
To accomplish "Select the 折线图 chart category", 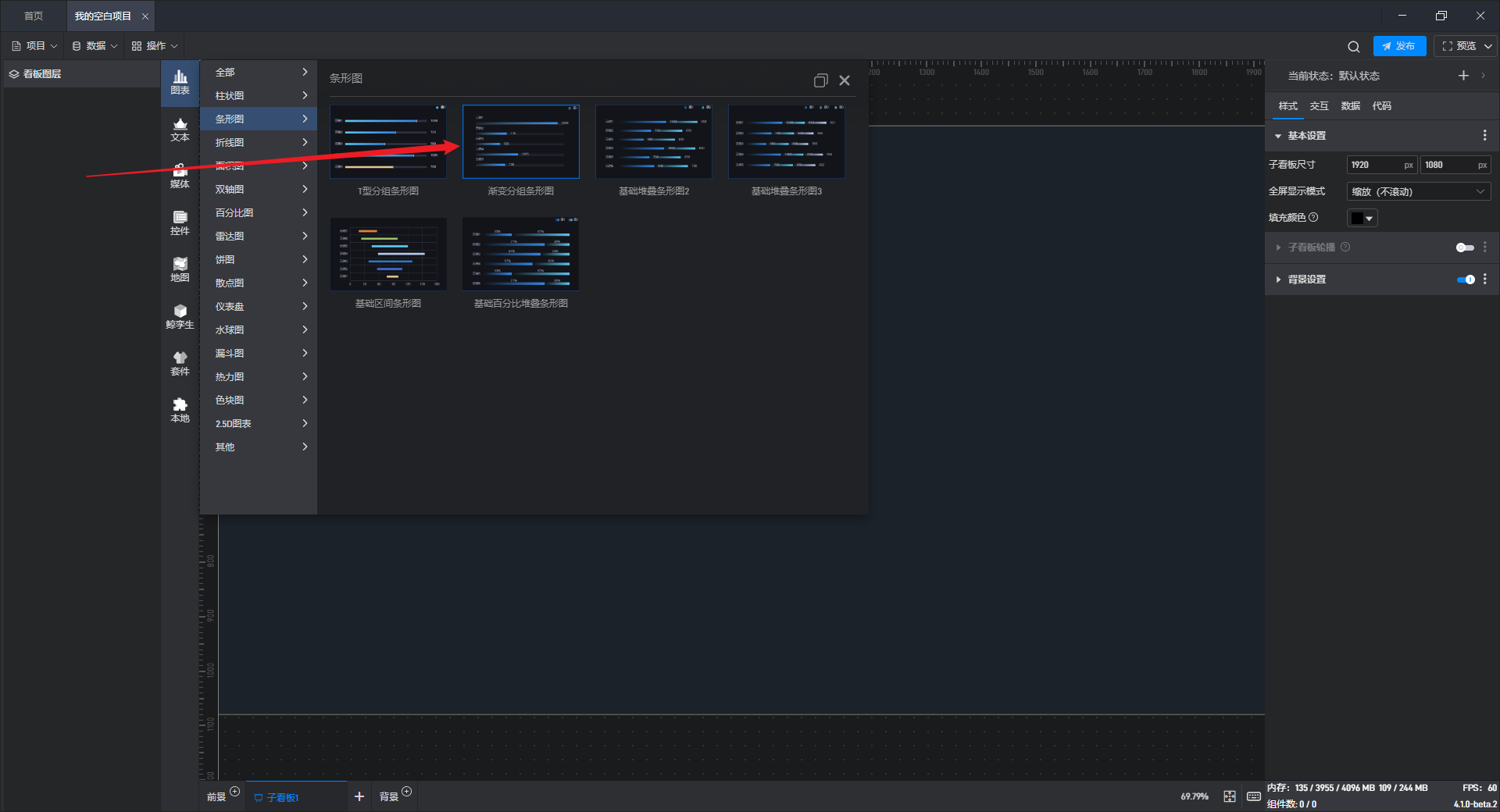I will click(x=259, y=143).
